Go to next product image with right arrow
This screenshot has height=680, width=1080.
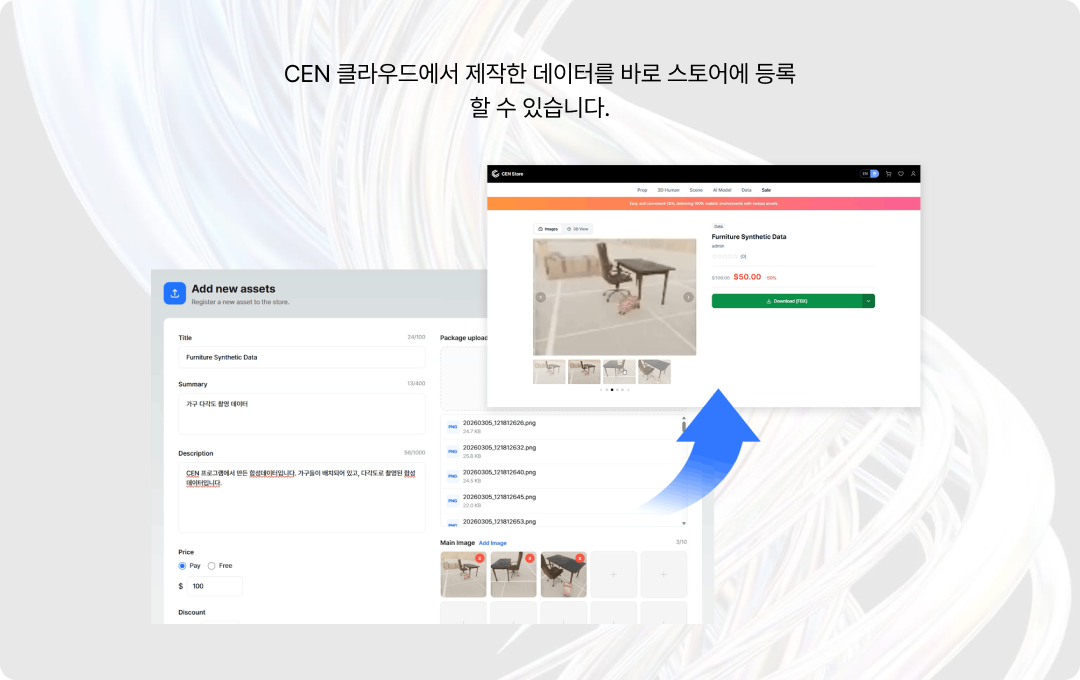click(x=688, y=297)
